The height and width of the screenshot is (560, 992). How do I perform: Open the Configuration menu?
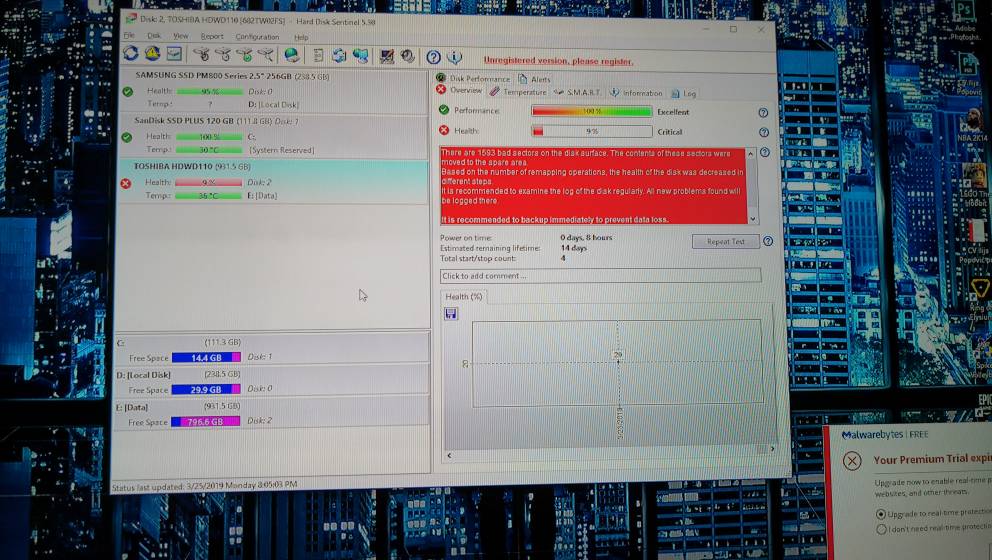(257, 37)
